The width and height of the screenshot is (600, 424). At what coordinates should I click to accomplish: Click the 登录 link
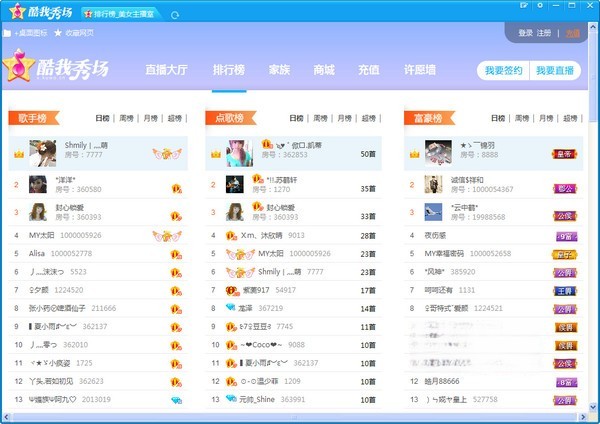[525, 33]
